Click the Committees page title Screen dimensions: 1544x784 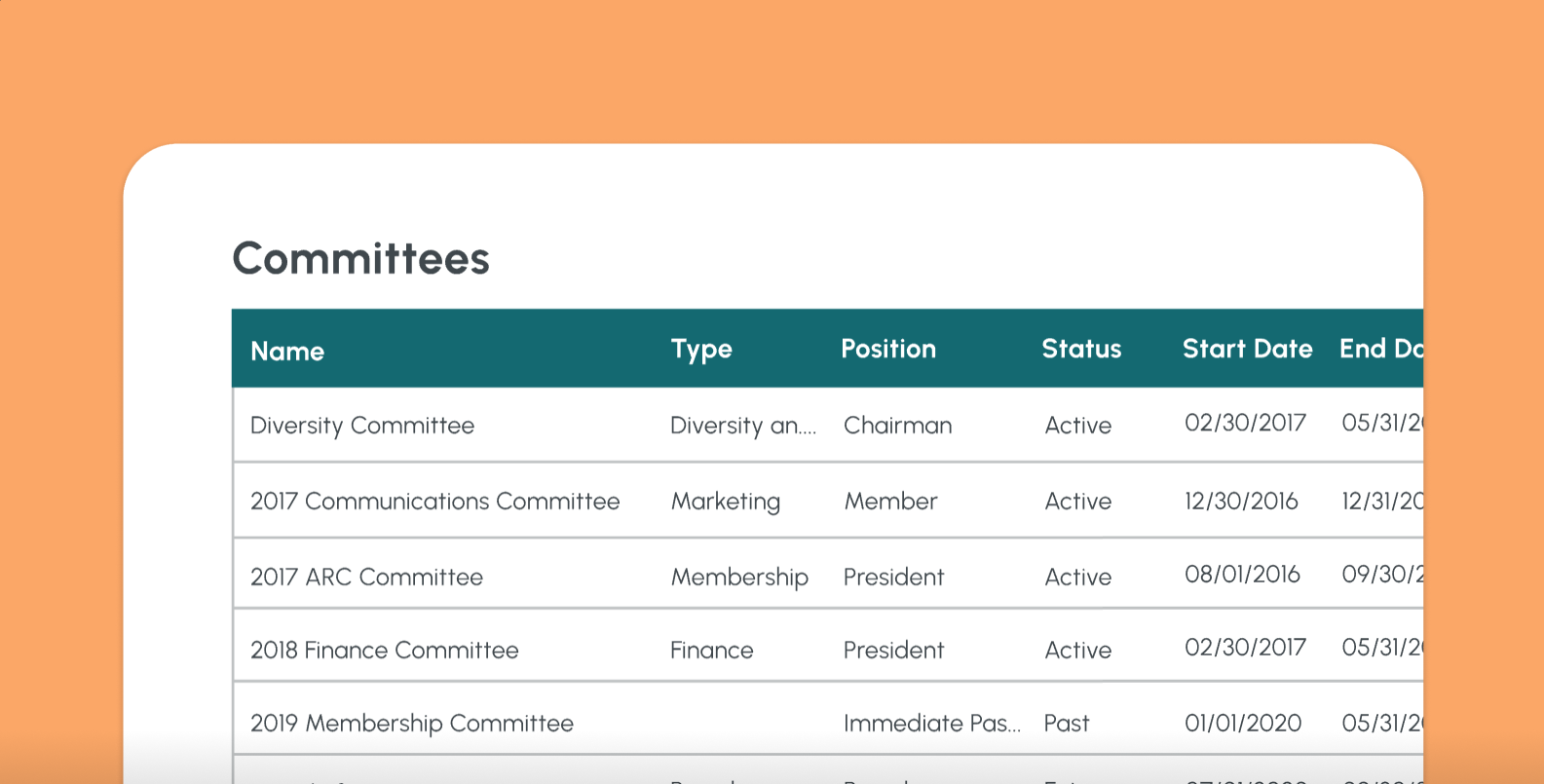point(360,257)
